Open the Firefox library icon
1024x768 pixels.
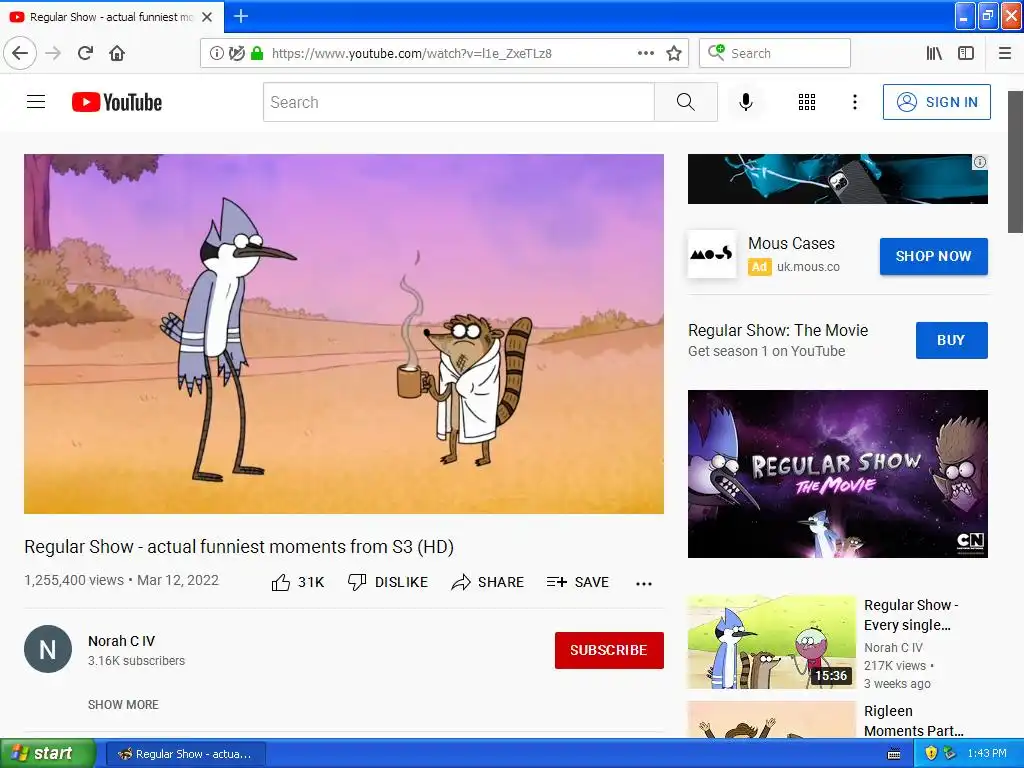pyautogui.click(x=934, y=53)
